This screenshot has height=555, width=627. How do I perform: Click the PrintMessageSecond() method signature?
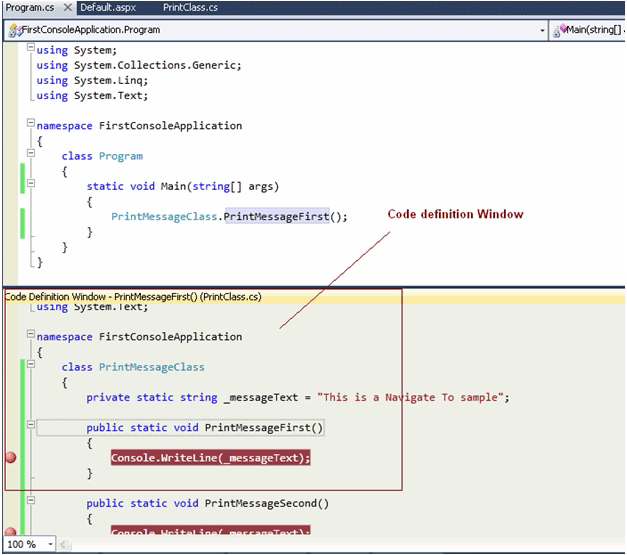pos(208,503)
